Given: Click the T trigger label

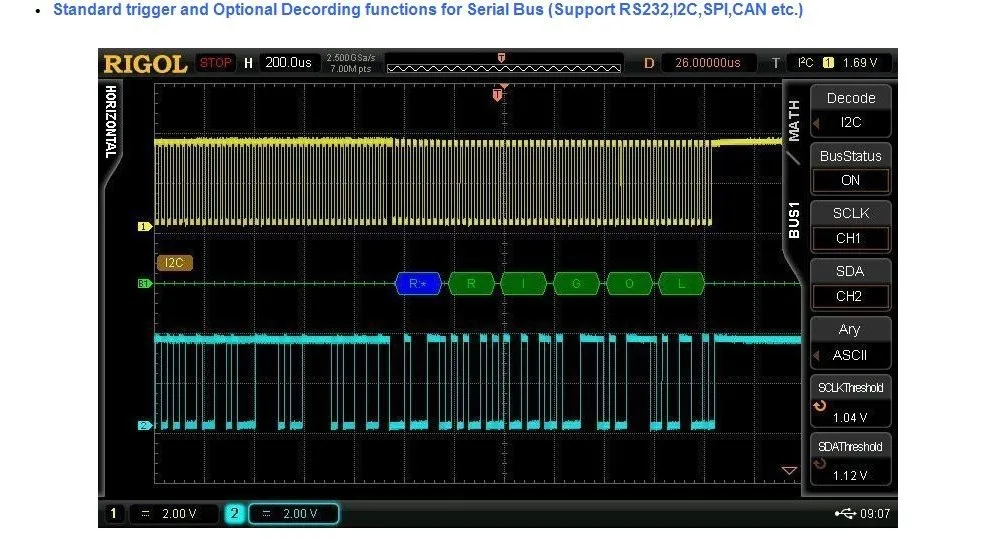Looking at the screenshot, I should (775, 63).
